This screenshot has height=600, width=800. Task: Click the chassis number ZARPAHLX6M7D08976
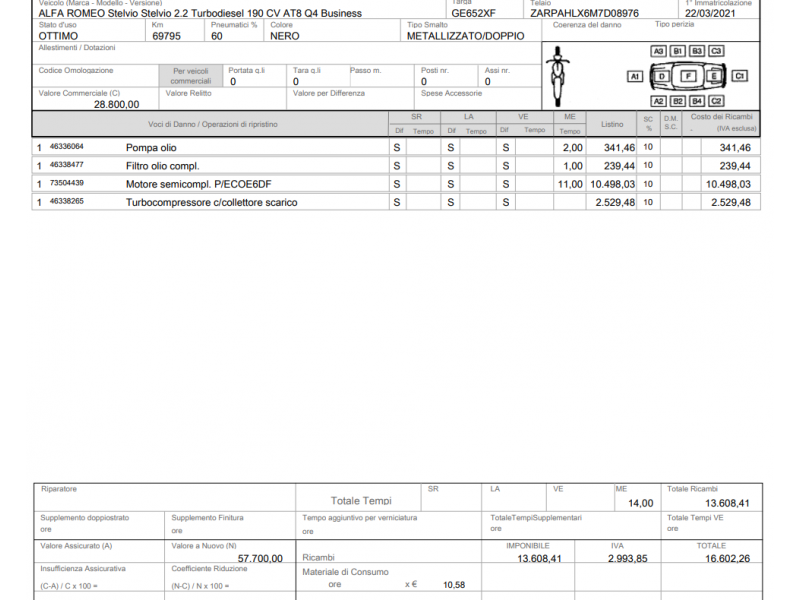pos(584,13)
